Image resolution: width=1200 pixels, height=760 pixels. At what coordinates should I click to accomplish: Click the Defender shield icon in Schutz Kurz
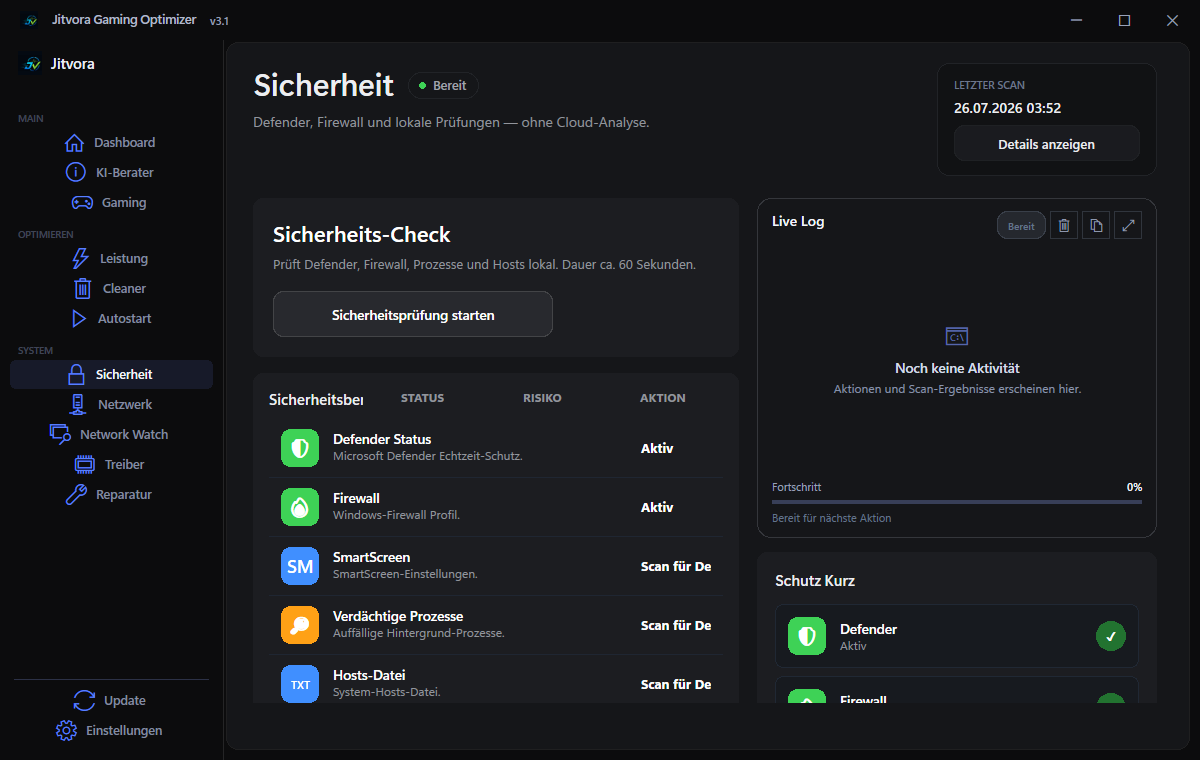point(807,636)
